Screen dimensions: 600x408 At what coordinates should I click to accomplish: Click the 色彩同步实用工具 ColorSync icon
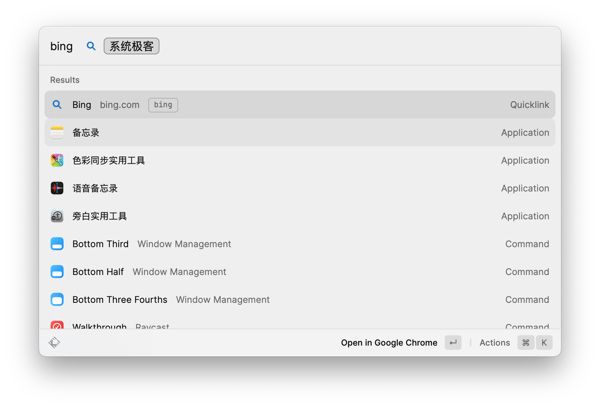[57, 160]
